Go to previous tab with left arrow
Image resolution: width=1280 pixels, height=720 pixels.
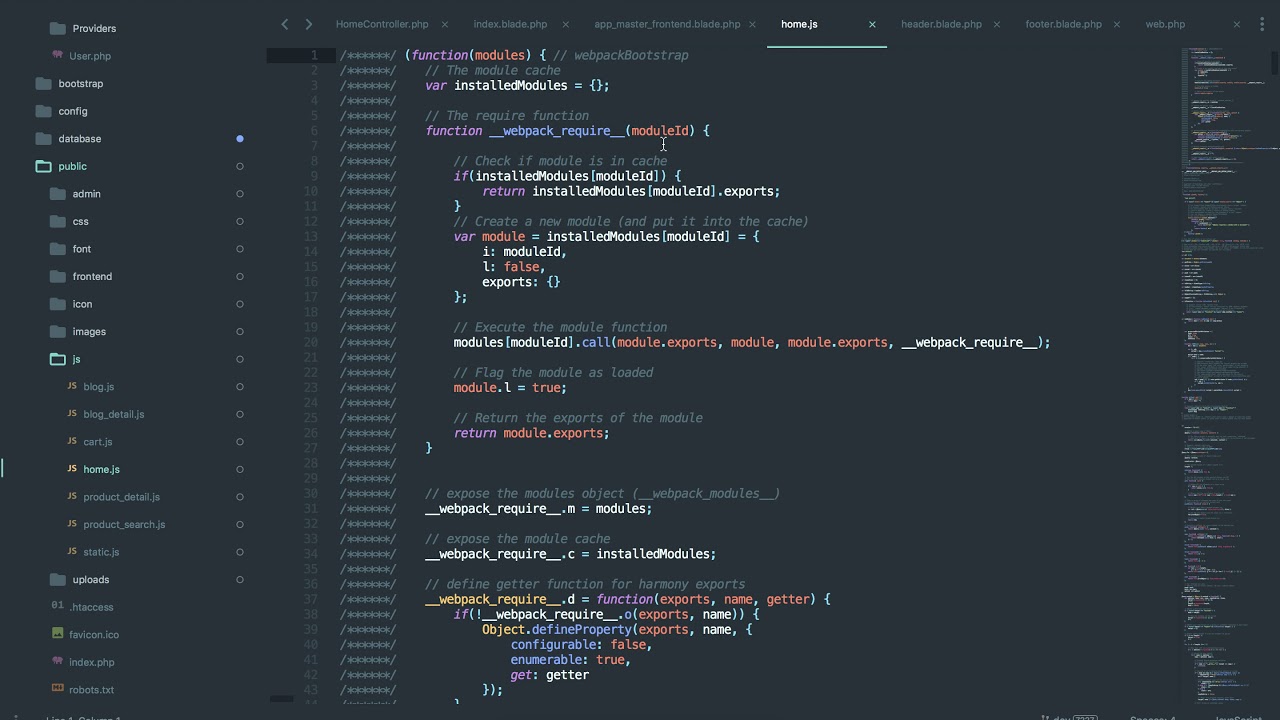pyautogui.click(x=285, y=24)
